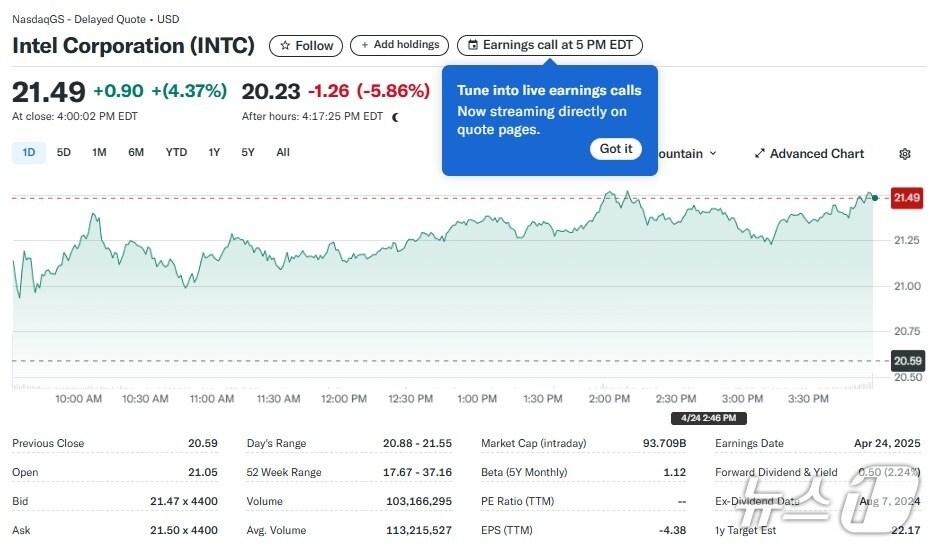Select the 6M chart range
Screen dimensions: 933x547
click(136, 152)
